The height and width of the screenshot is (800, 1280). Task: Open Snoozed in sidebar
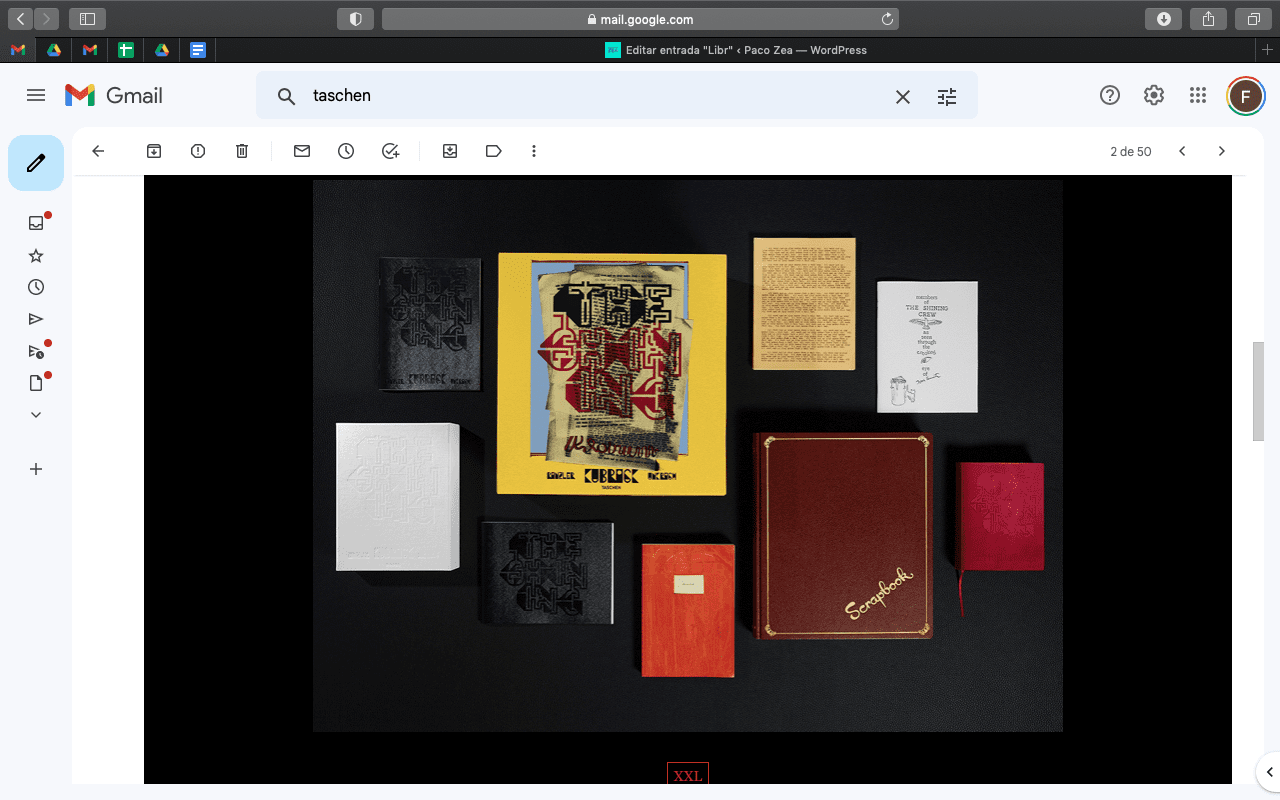coord(36,287)
